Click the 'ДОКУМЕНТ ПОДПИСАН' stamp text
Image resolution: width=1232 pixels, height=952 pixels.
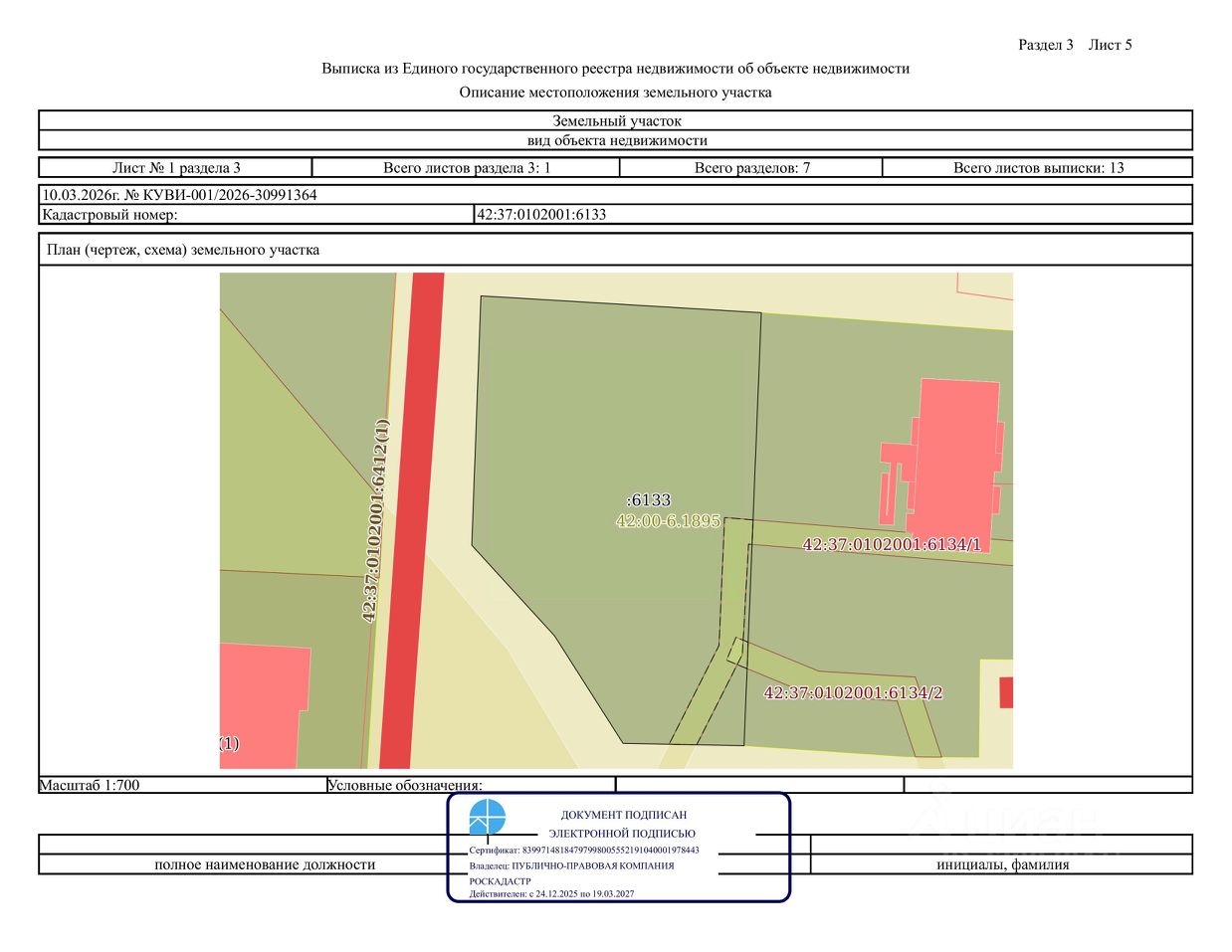624,815
